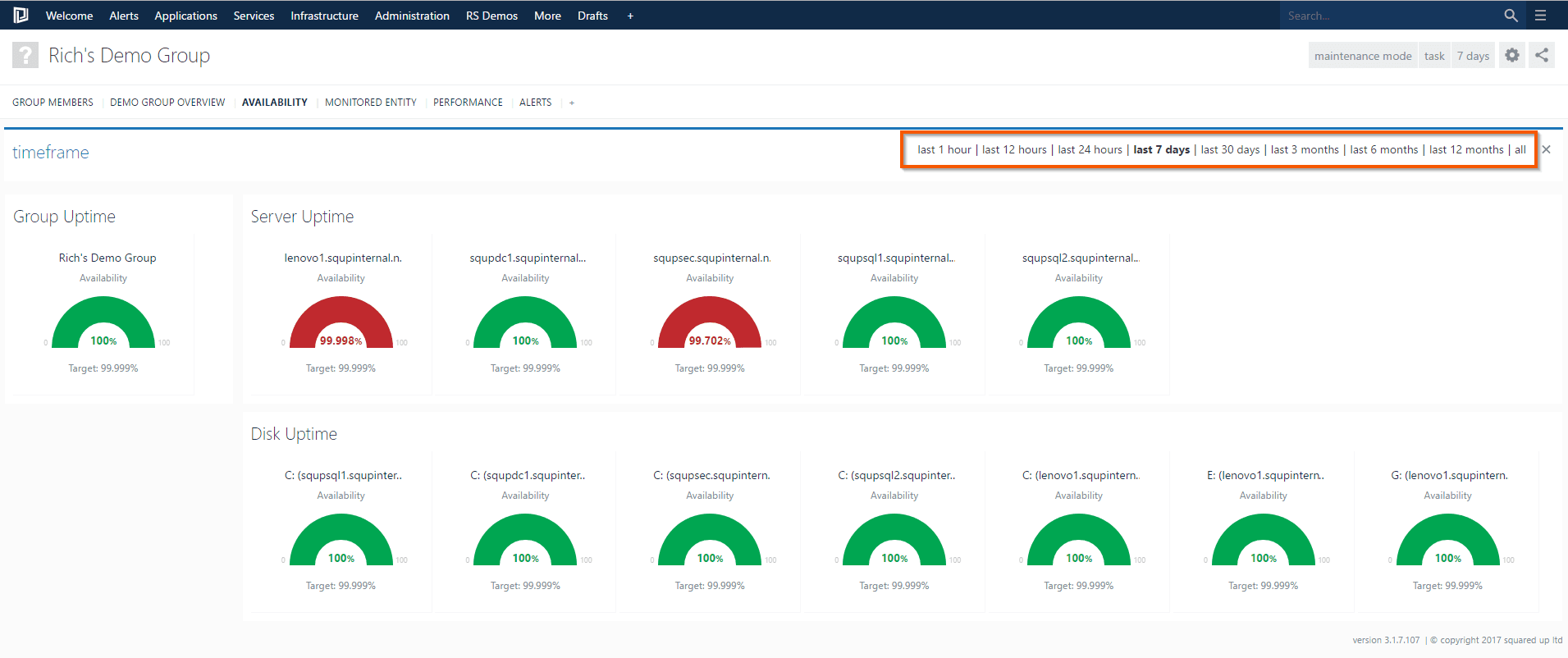1568x658 pixels.
Task: Switch to the Group Members tab
Action: click(x=53, y=103)
